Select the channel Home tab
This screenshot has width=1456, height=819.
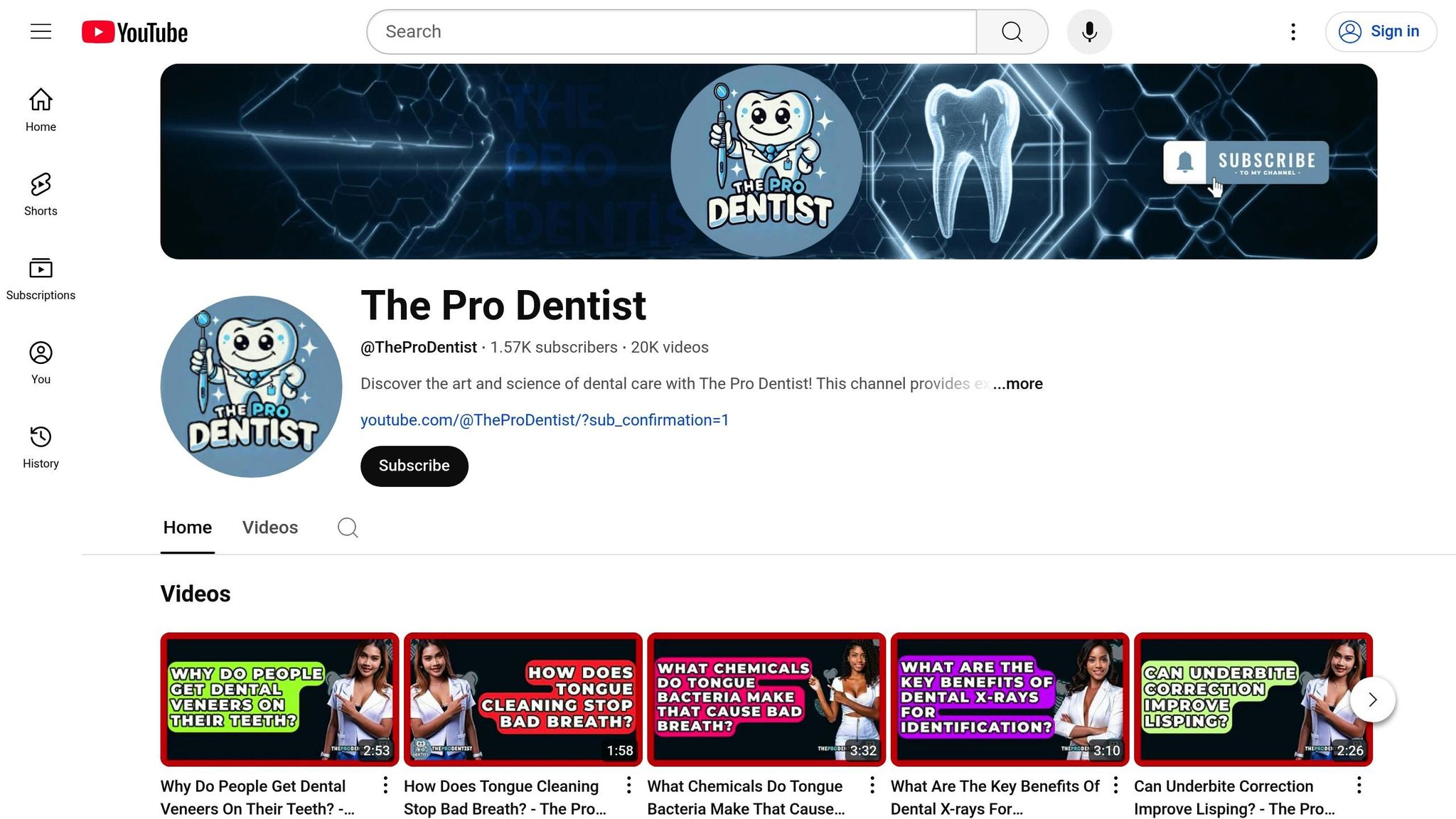(x=188, y=528)
